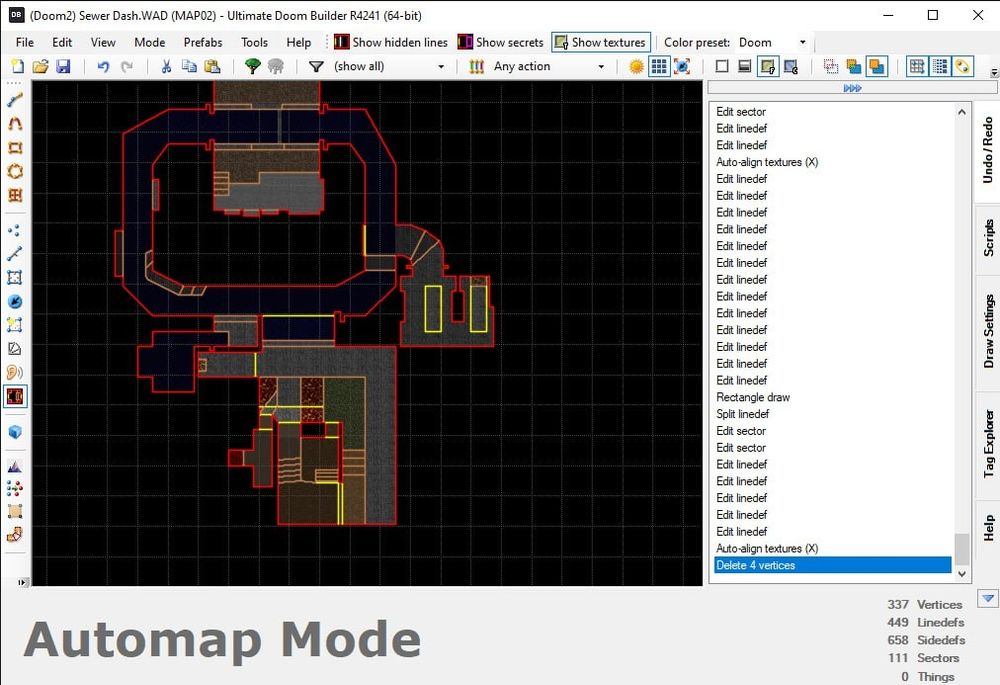Select the Split linedef history entry
1000x685 pixels.
coord(833,414)
